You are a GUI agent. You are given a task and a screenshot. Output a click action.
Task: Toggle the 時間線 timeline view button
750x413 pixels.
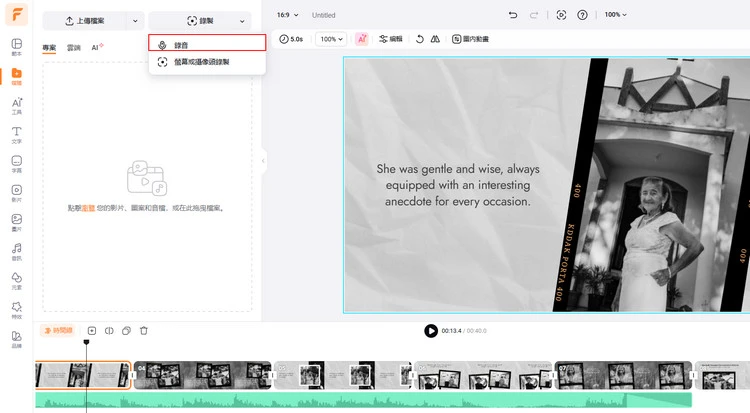[57, 330]
